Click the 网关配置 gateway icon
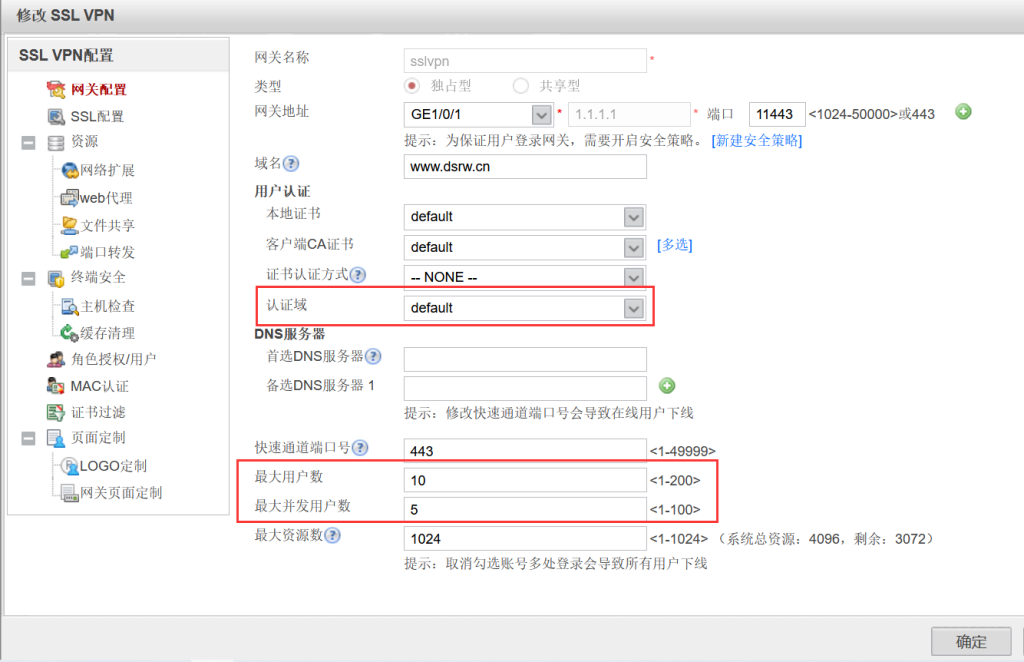This screenshot has width=1024, height=662. coord(56,89)
